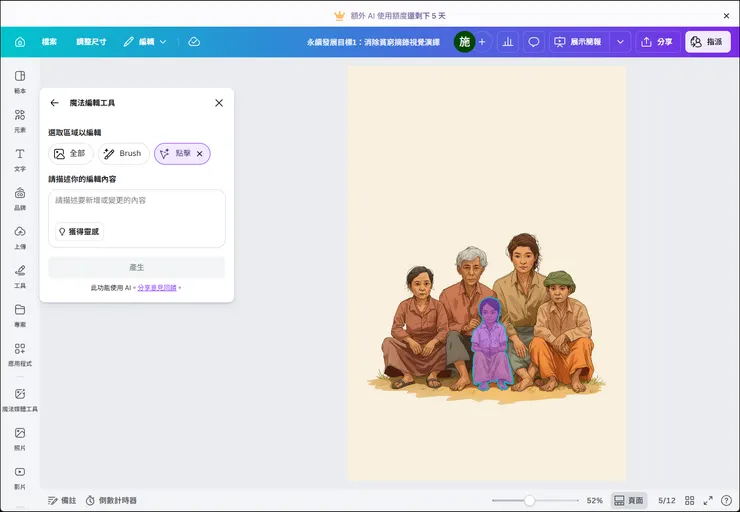Image resolution: width=740 pixels, height=512 pixels.
Task: Open the 應用程式 apps sidebar
Action: click(20, 355)
